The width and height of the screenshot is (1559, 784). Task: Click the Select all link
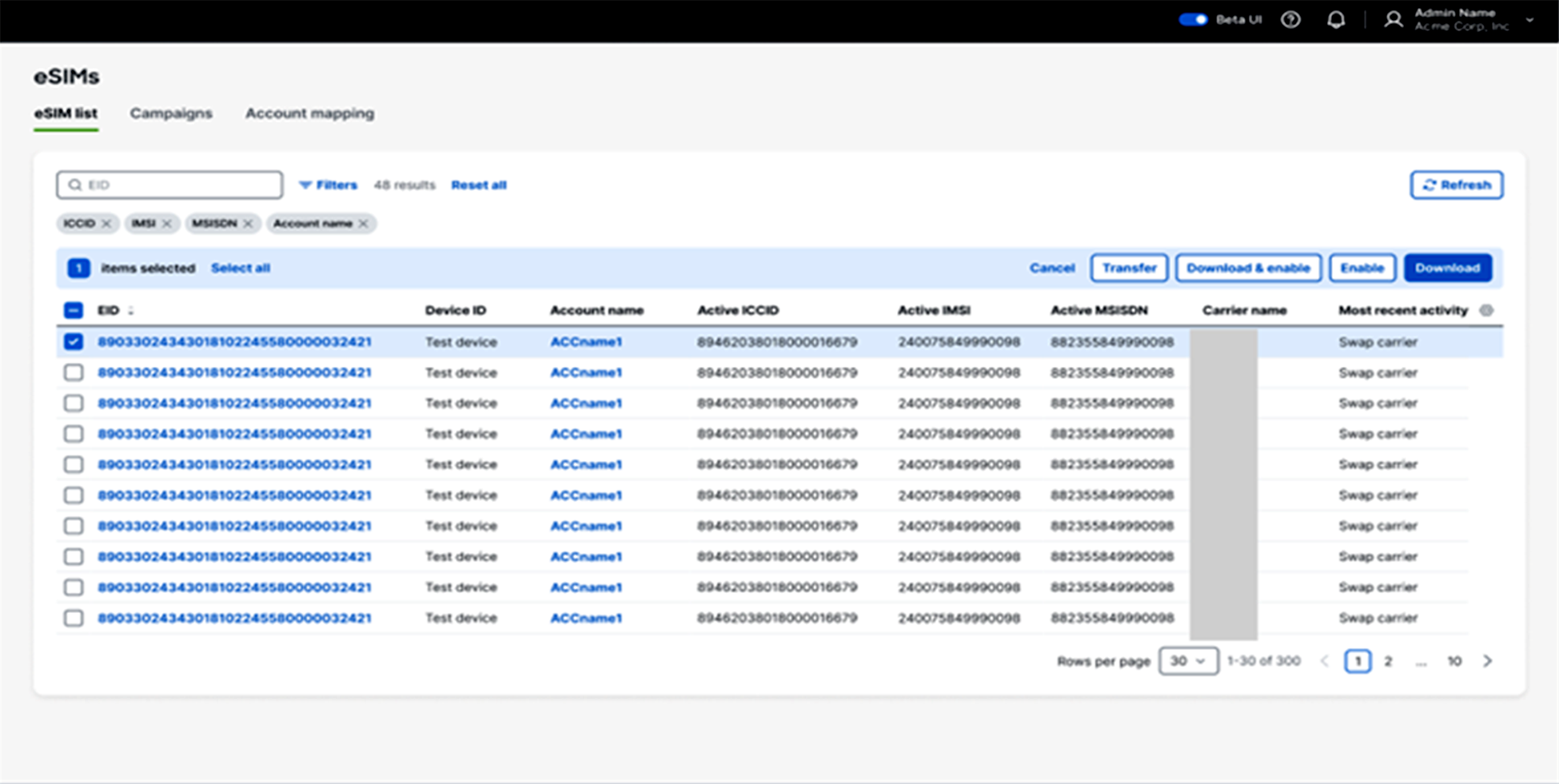click(241, 268)
